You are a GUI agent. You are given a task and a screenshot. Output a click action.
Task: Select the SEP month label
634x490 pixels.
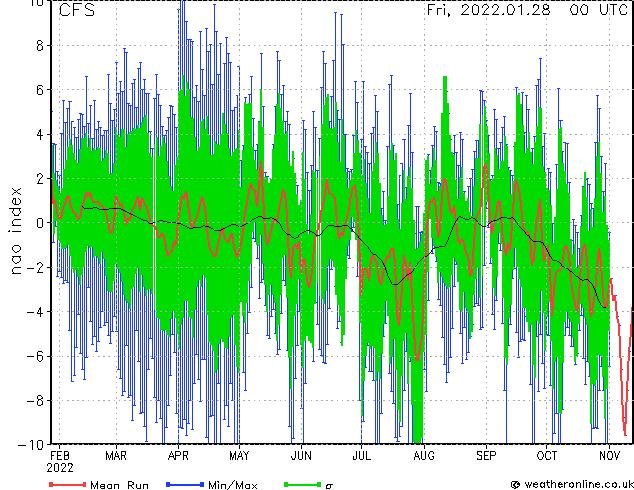point(486,456)
